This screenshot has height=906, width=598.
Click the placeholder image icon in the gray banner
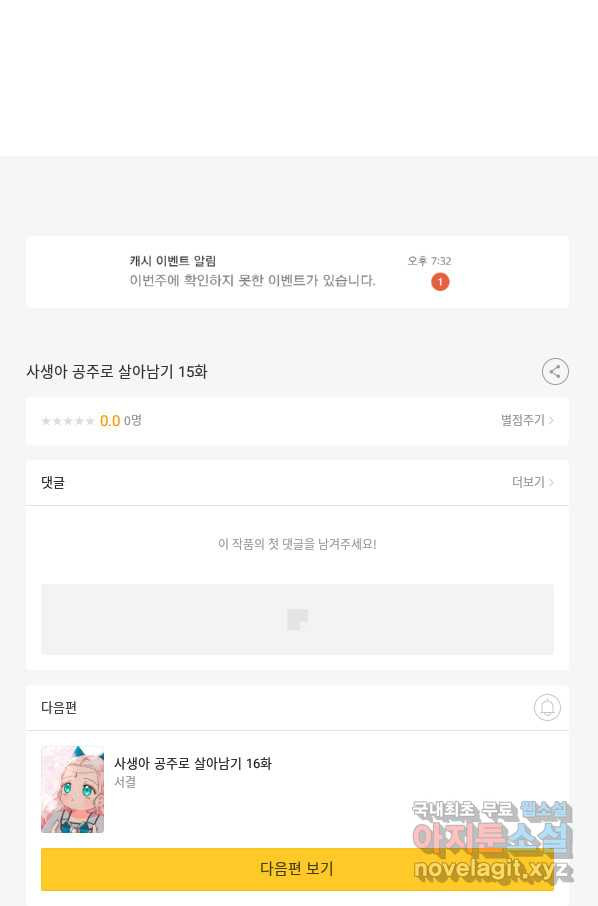click(x=298, y=619)
